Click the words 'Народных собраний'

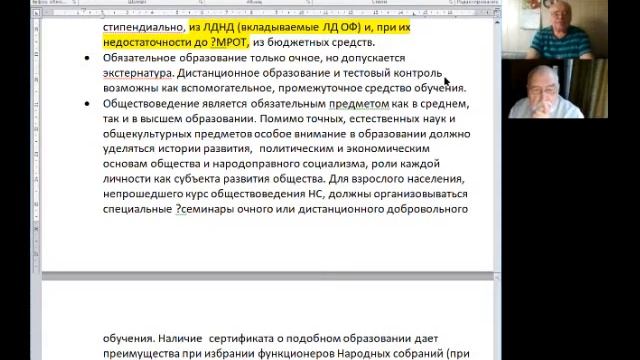pyautogui.click(x=390, y=353)
